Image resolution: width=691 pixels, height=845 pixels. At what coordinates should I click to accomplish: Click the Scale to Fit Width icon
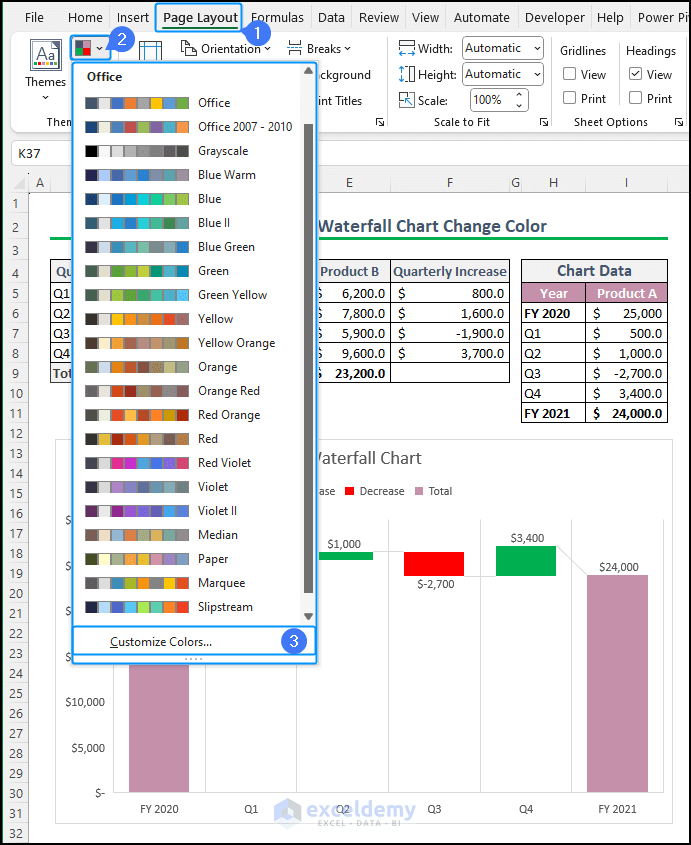(x=406, y=48)
